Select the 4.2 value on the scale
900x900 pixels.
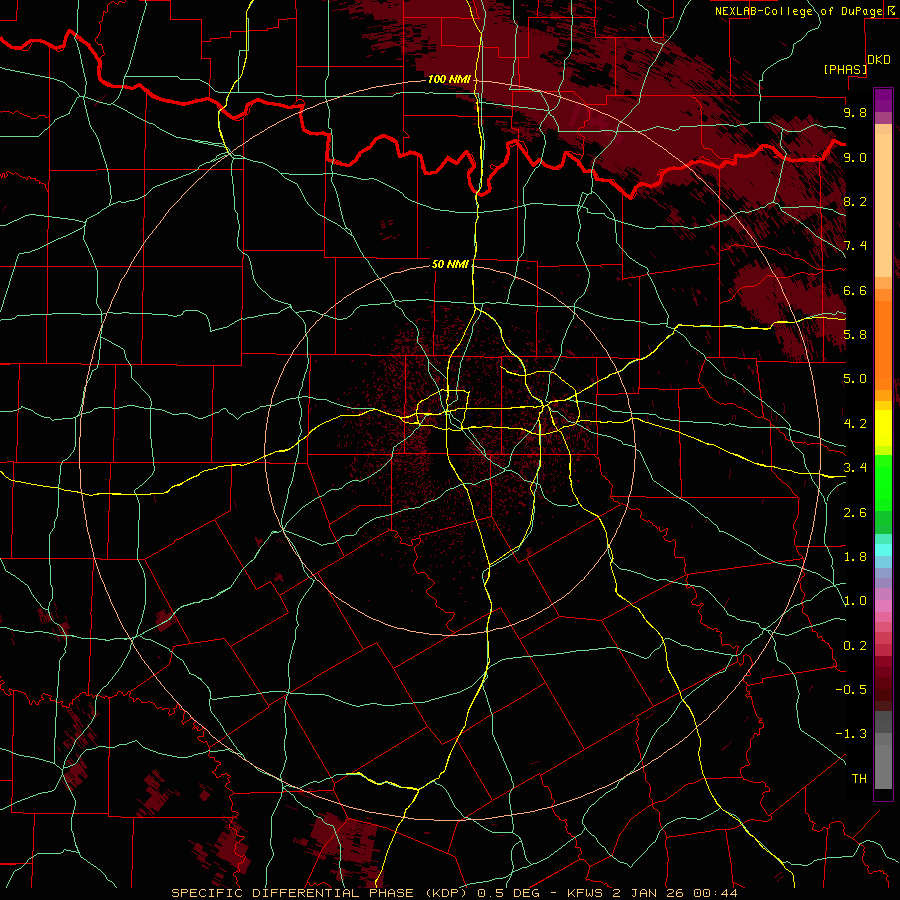[855, 424]
